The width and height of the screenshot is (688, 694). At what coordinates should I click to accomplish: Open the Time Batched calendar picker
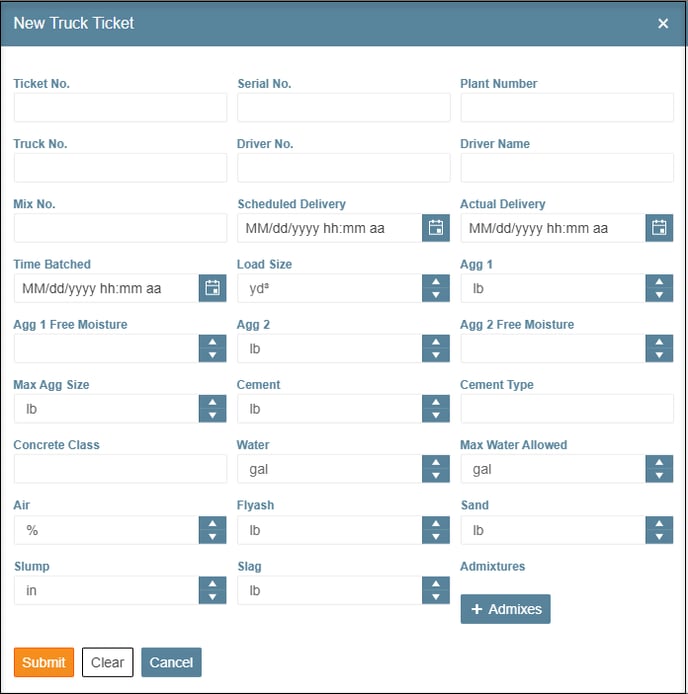click(x=213, y=288)
